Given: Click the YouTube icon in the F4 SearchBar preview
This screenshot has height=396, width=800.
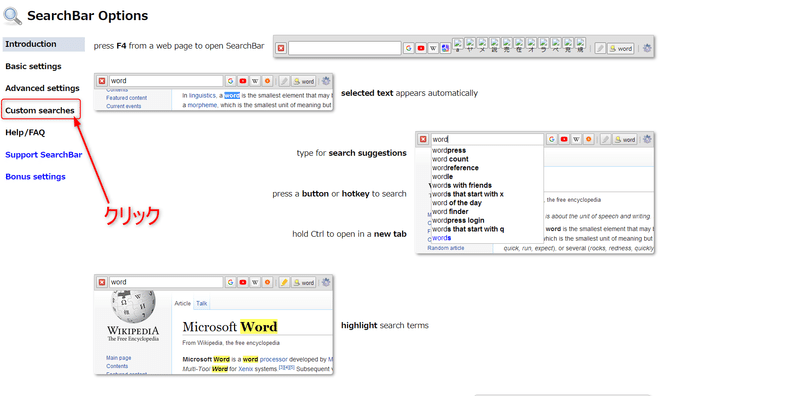Looking at the screenshot, I should [x=421, y=48].
